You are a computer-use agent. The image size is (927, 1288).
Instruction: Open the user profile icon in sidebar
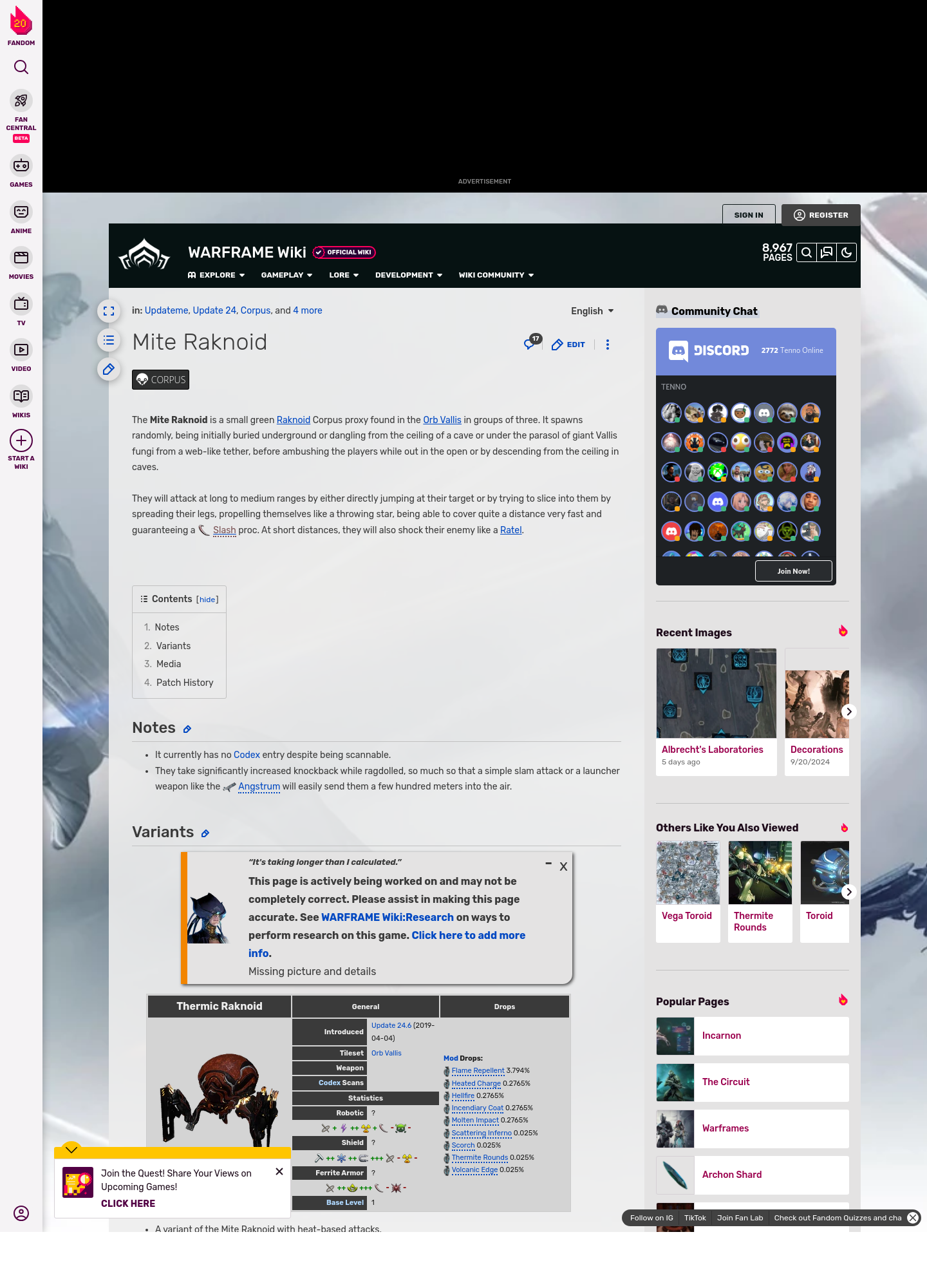[21, 1213]
